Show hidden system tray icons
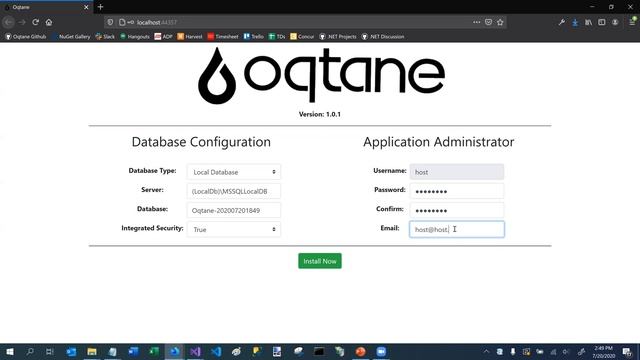This screenshot has height=360, width=640. [487, 351]
